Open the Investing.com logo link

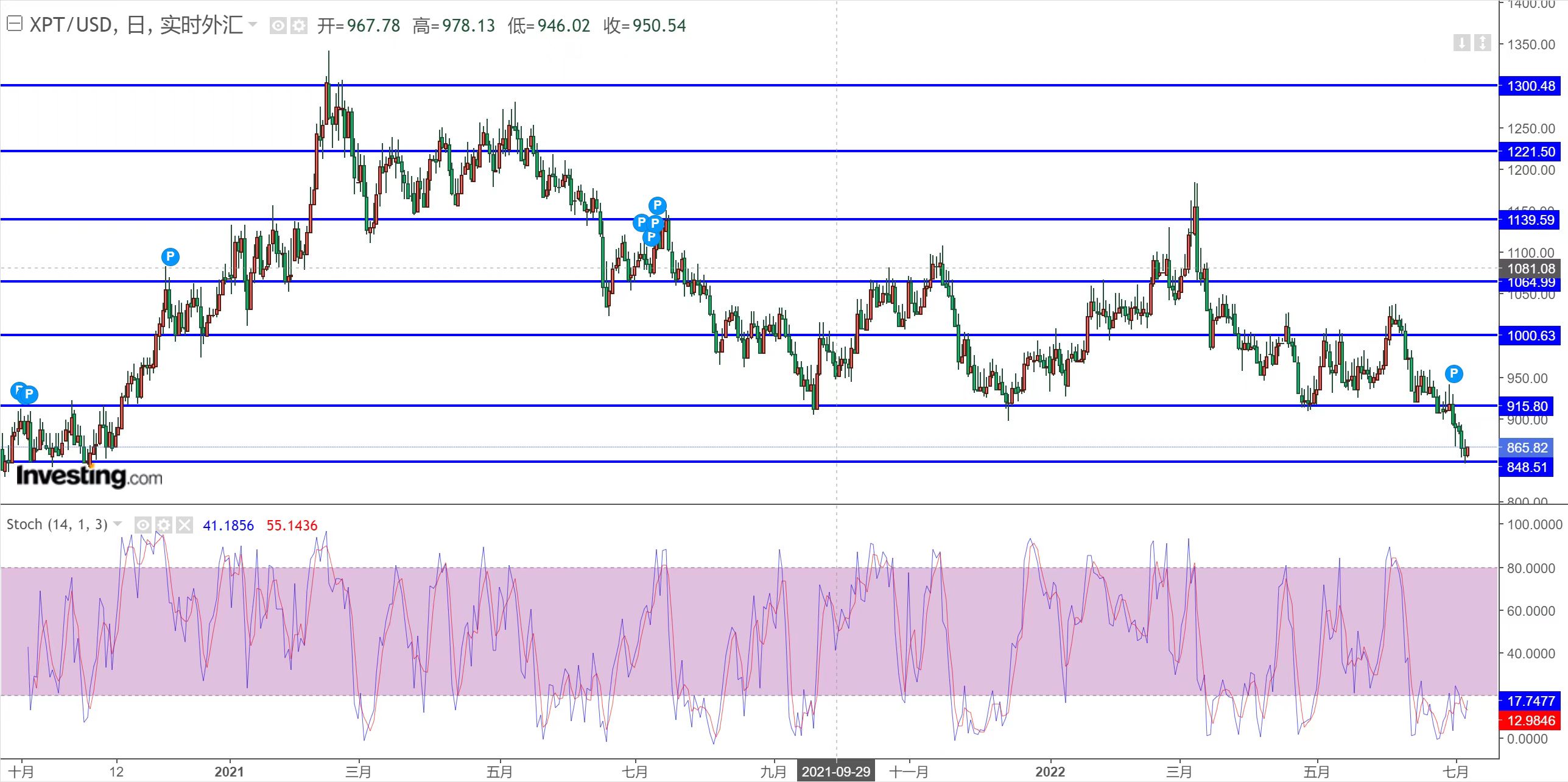click(89, 476)
